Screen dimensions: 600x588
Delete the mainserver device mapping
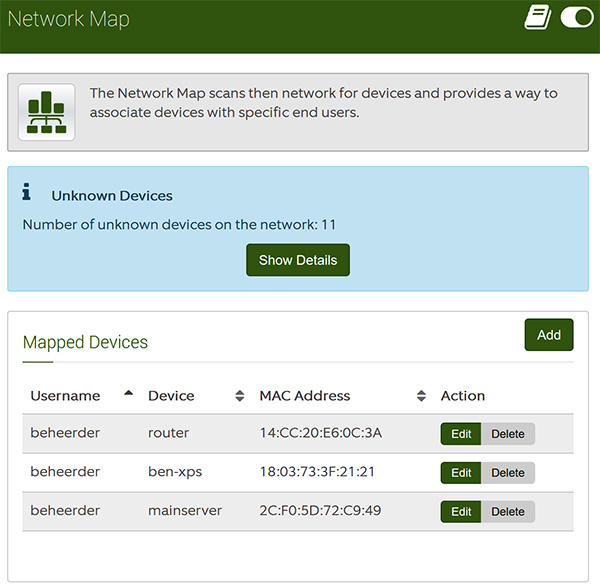[508, 512]
